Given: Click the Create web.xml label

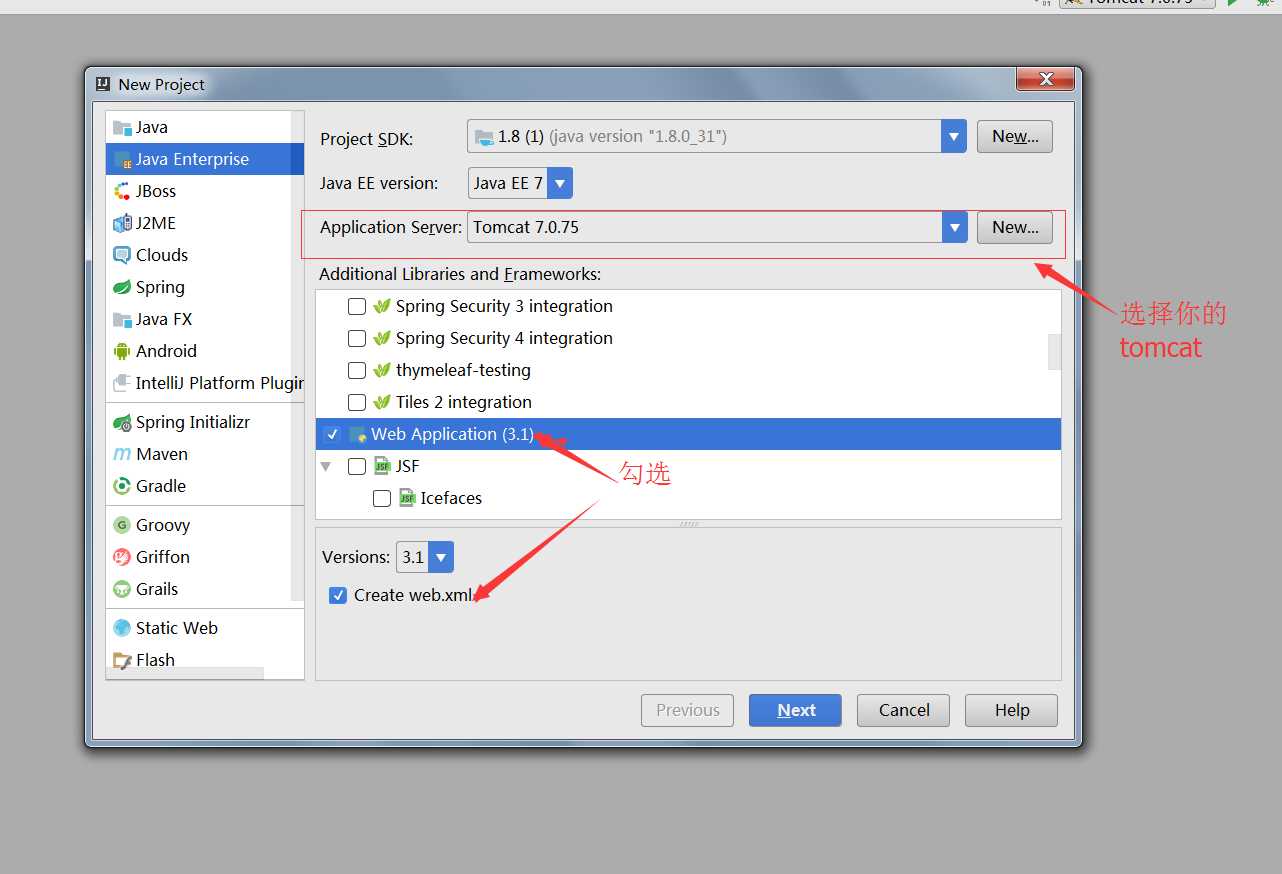Looking at the screenshot, I should click(413, 595).
